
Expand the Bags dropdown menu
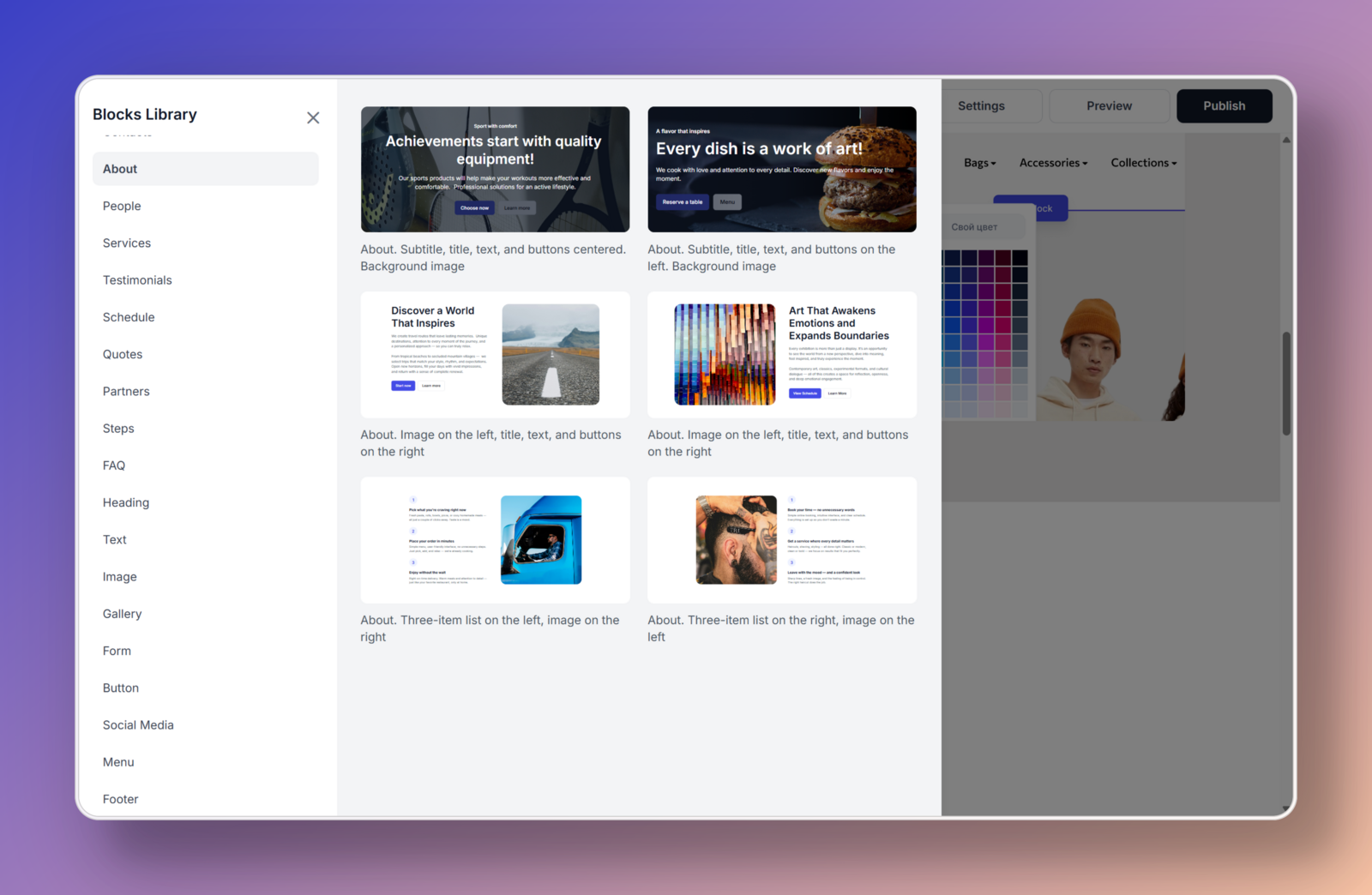(x=979, y=163)
